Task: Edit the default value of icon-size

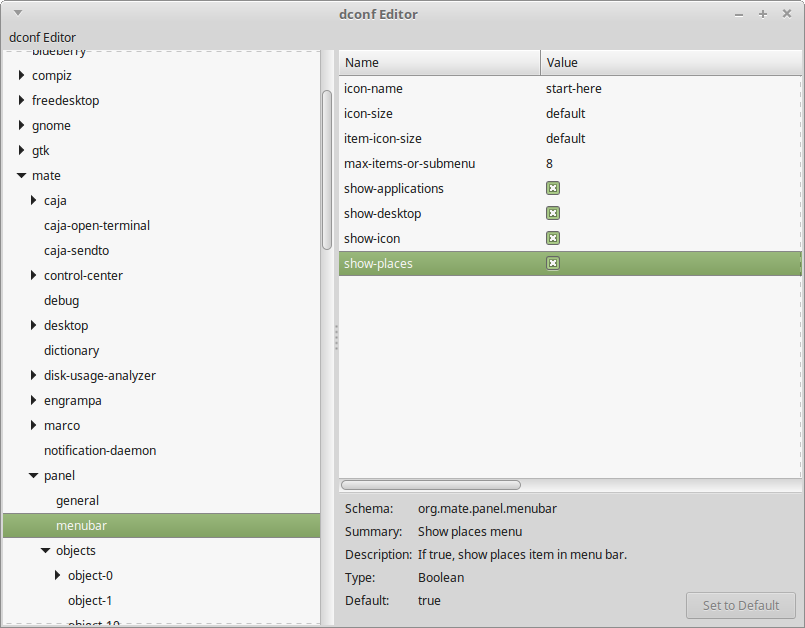Action: click(x=565, y=113)
